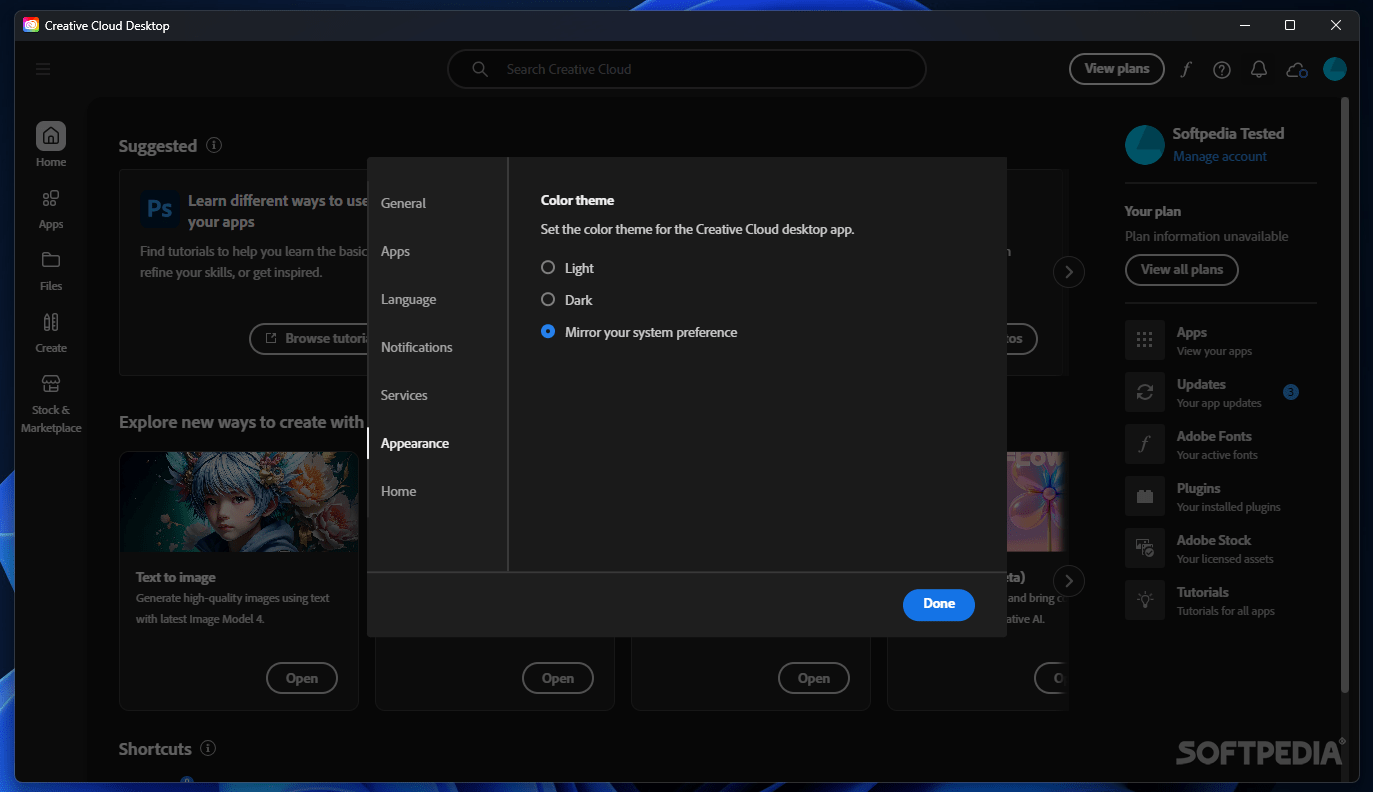Open the Manage account link
Viewport: 1373px width, 792px height.
[1220, 157]
